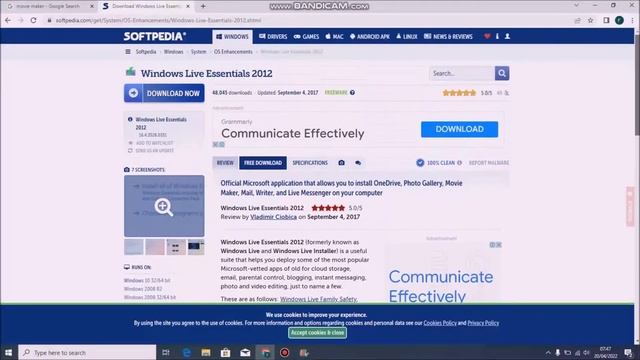This screenshot has width=640, height=360.
Task: Select the second small screenshot thumbnail
Action: (155, 247)
